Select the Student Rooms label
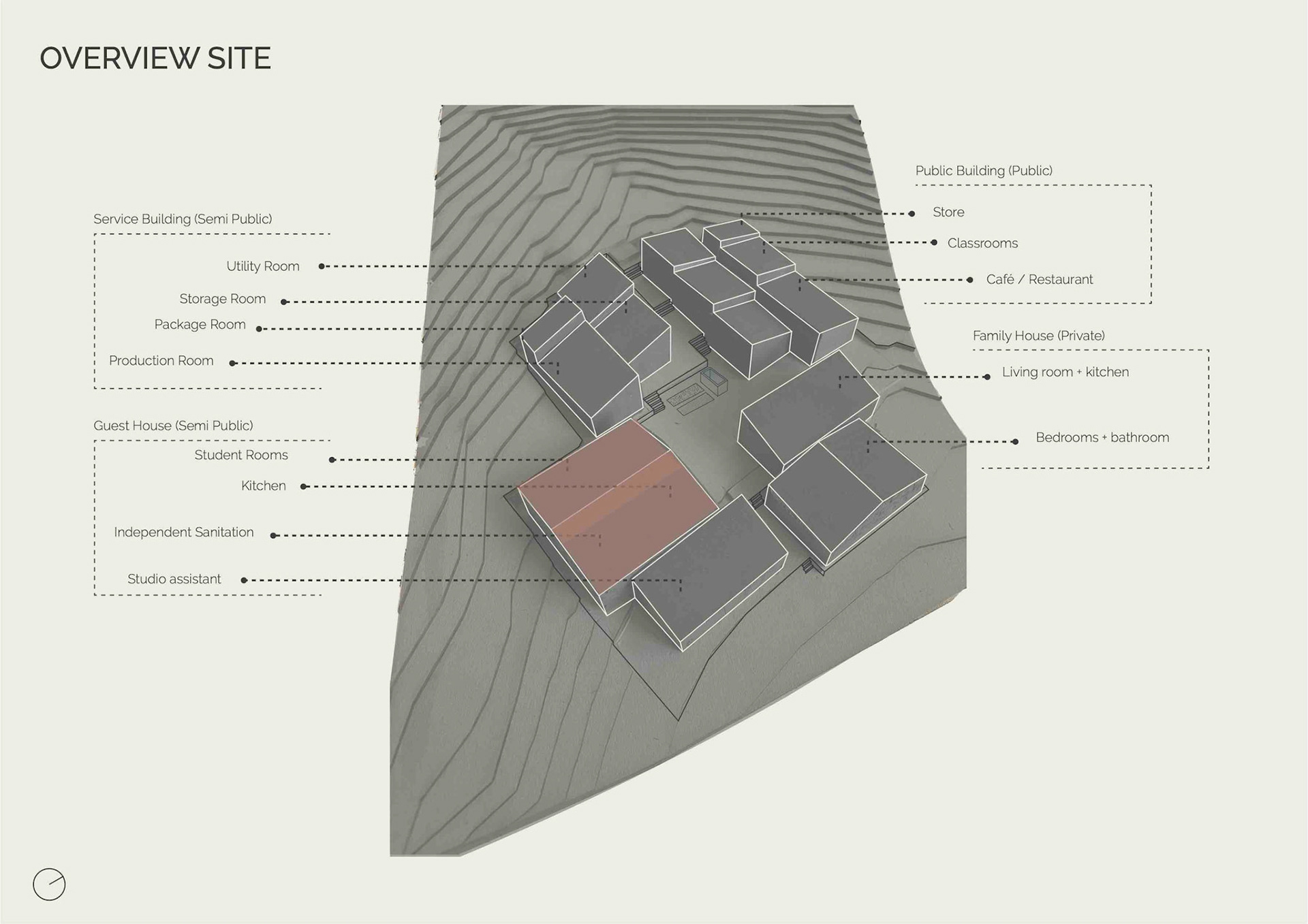Screen dimensions: 1308x924 [x=240, y=455]
